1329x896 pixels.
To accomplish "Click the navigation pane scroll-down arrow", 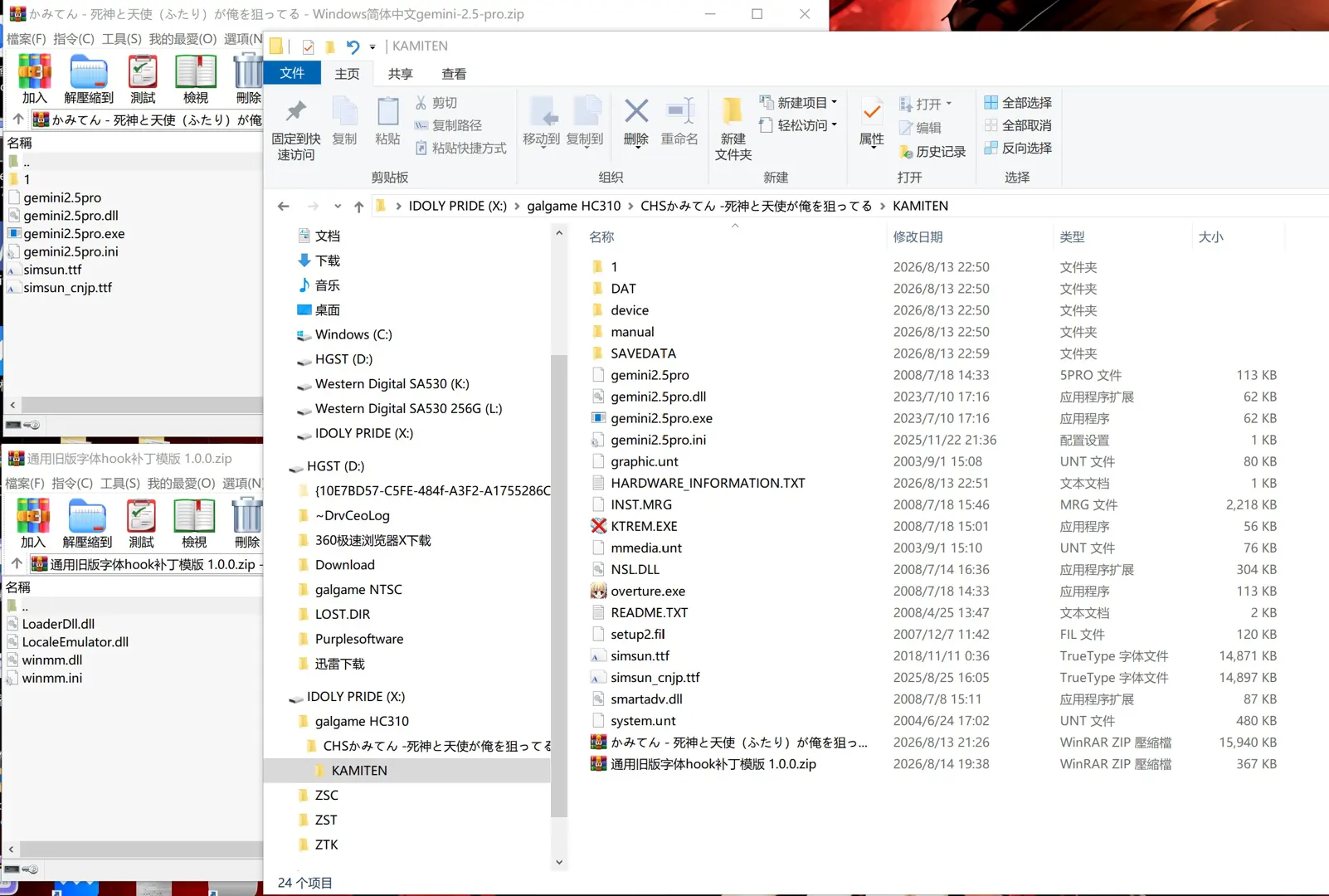I will [559, 862].
